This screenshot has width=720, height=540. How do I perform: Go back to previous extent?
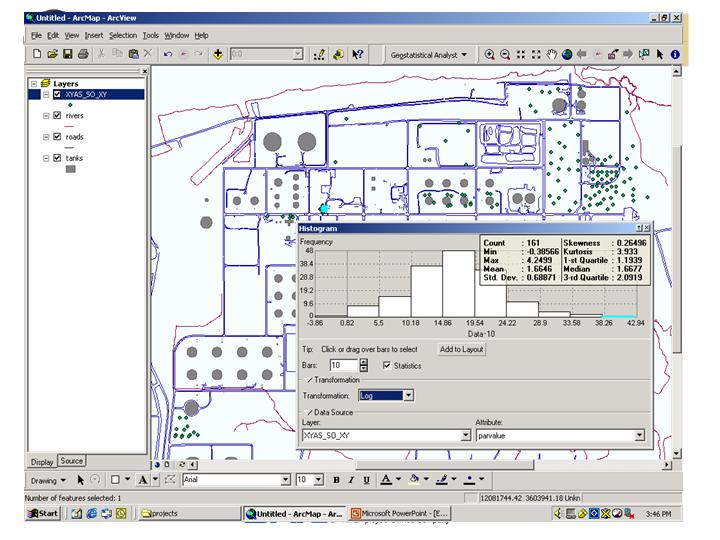click(582, 55)
